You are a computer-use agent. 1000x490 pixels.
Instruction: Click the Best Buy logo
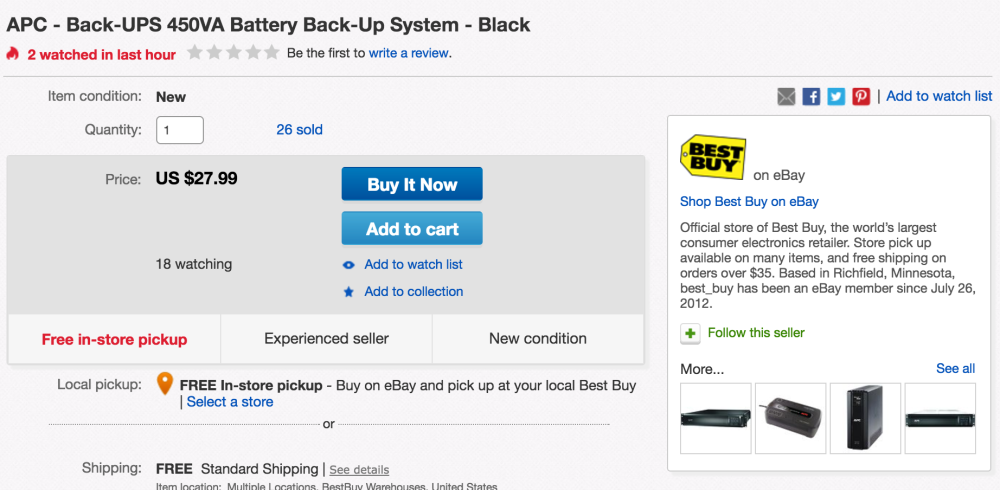tap(712, 158)
